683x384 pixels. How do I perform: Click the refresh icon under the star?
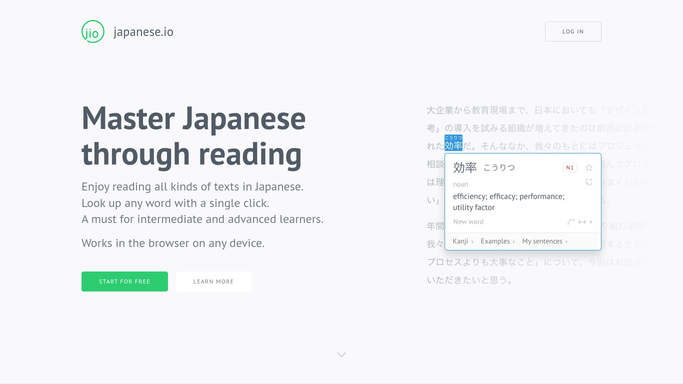(x=589, y=182)
